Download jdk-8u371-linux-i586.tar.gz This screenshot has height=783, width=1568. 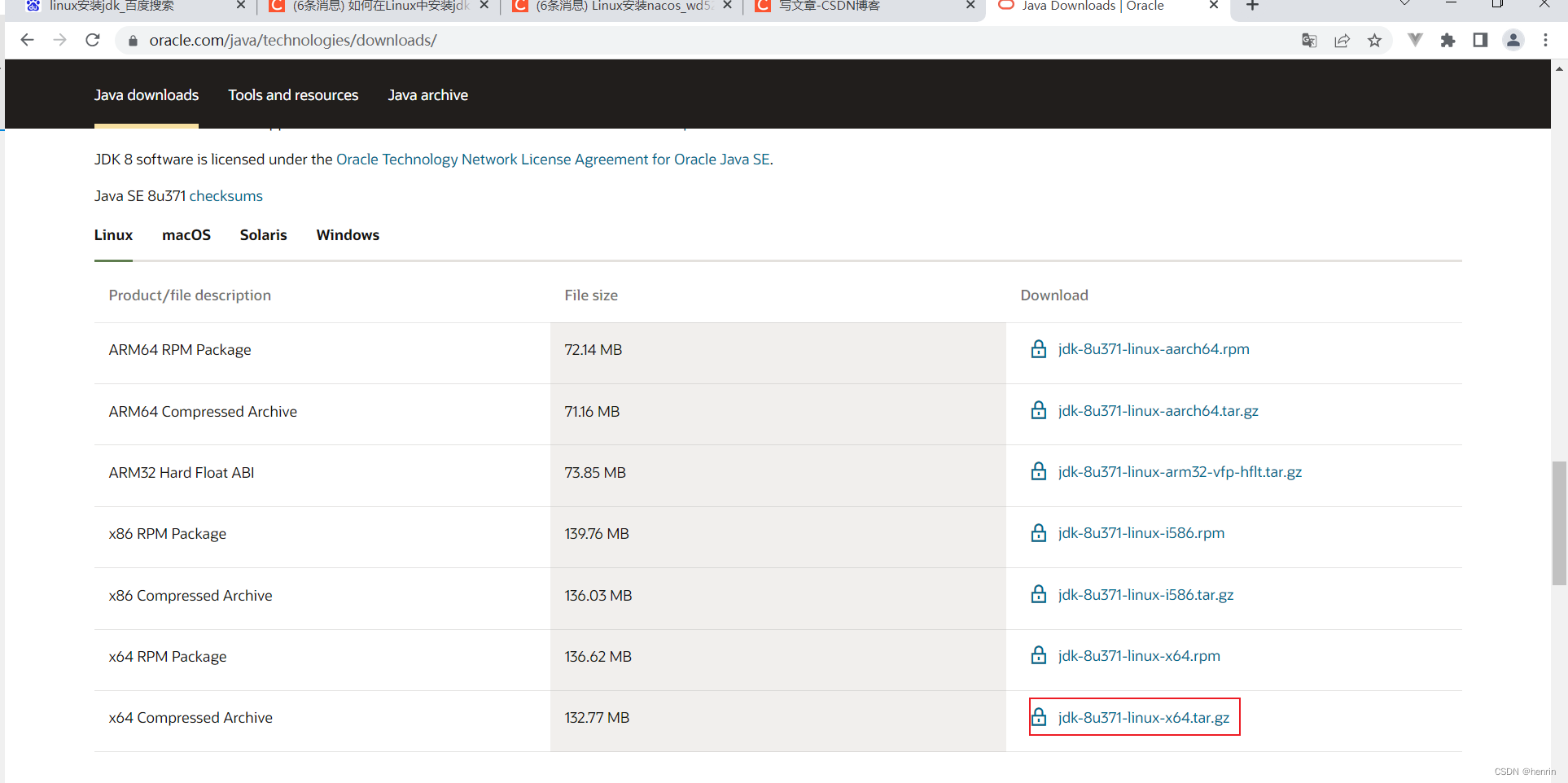pos(1146,595)
